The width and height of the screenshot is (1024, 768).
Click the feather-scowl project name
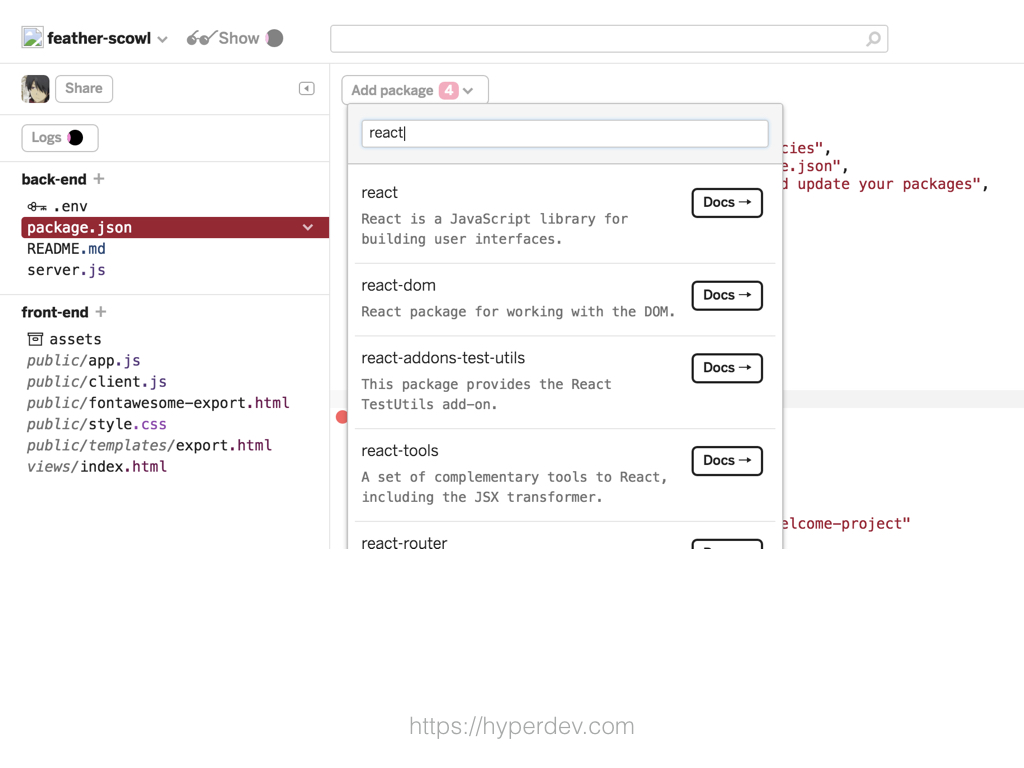(99, 39)
